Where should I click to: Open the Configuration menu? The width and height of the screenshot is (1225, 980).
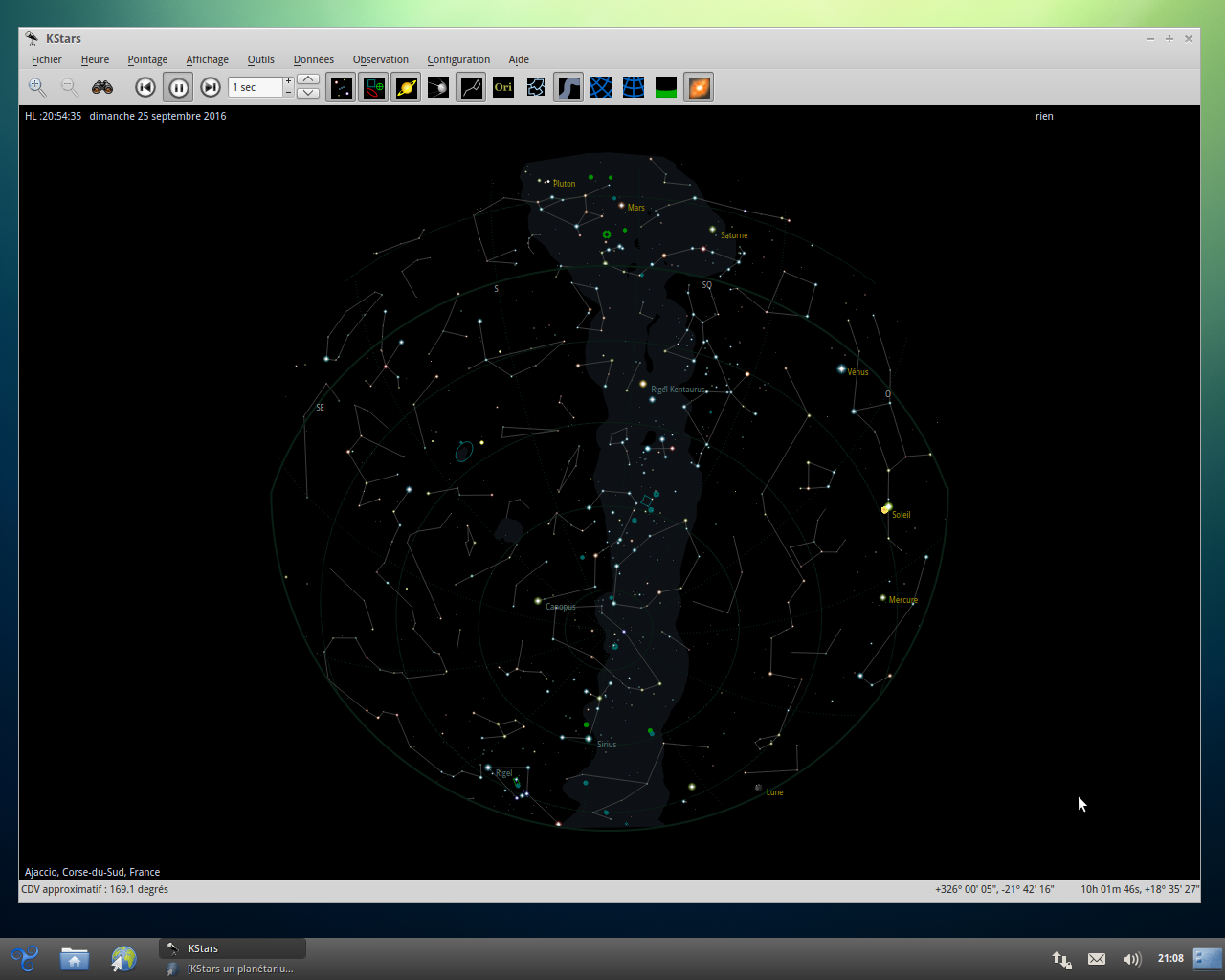458,59
